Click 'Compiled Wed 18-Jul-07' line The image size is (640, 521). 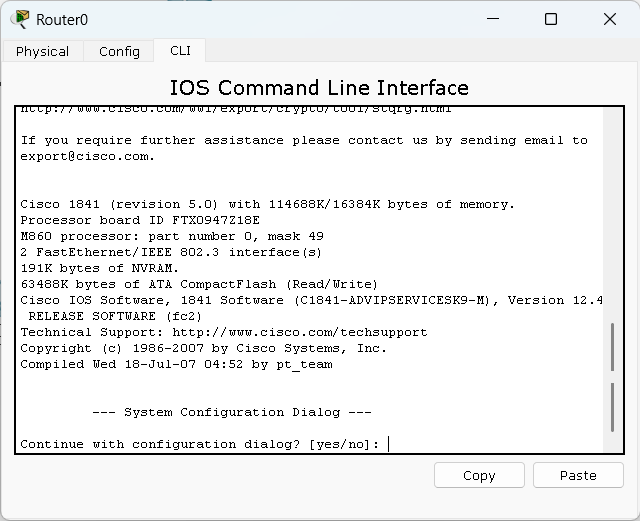176,364
